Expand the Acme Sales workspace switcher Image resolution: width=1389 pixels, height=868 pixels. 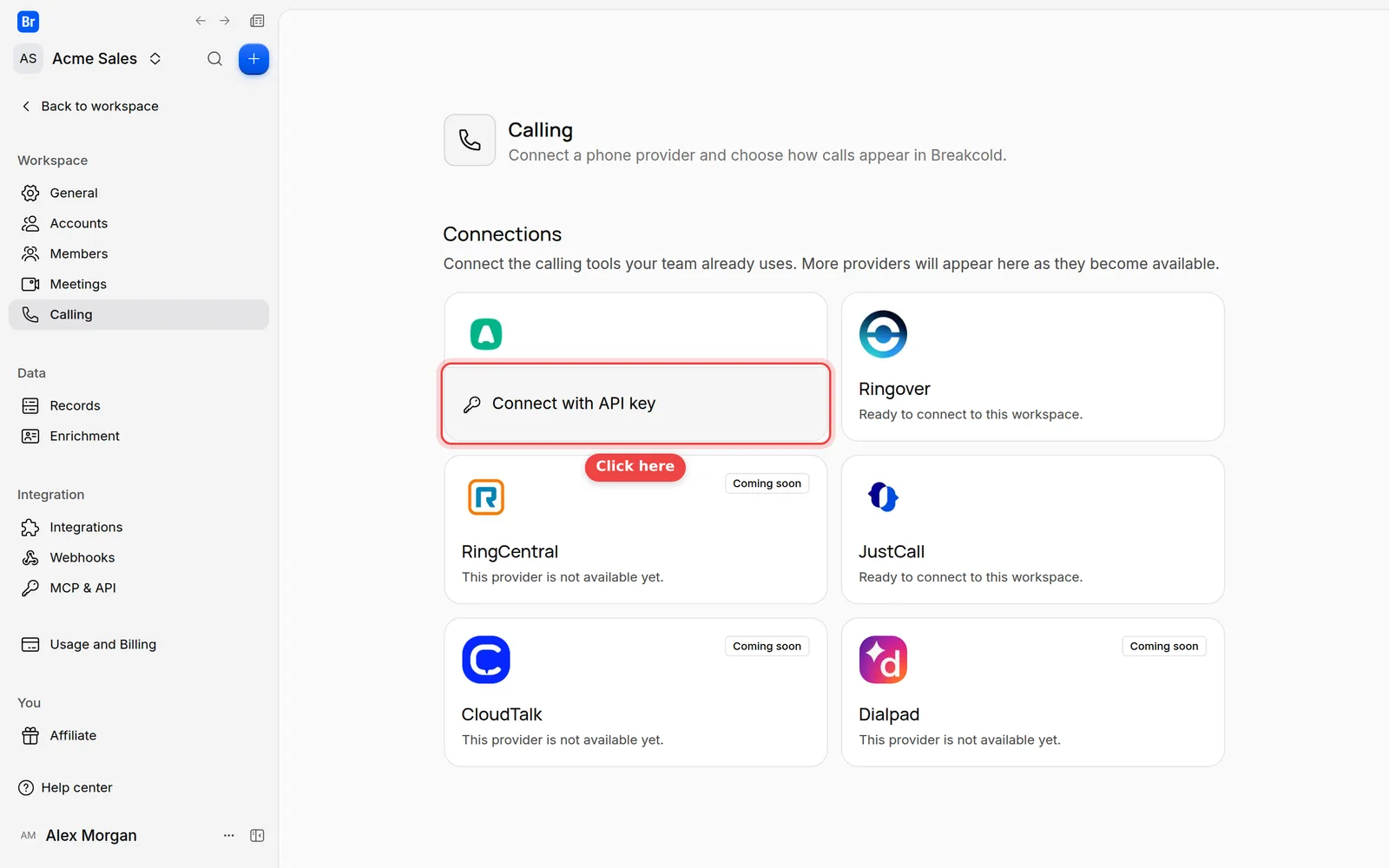tap(155, 59)
